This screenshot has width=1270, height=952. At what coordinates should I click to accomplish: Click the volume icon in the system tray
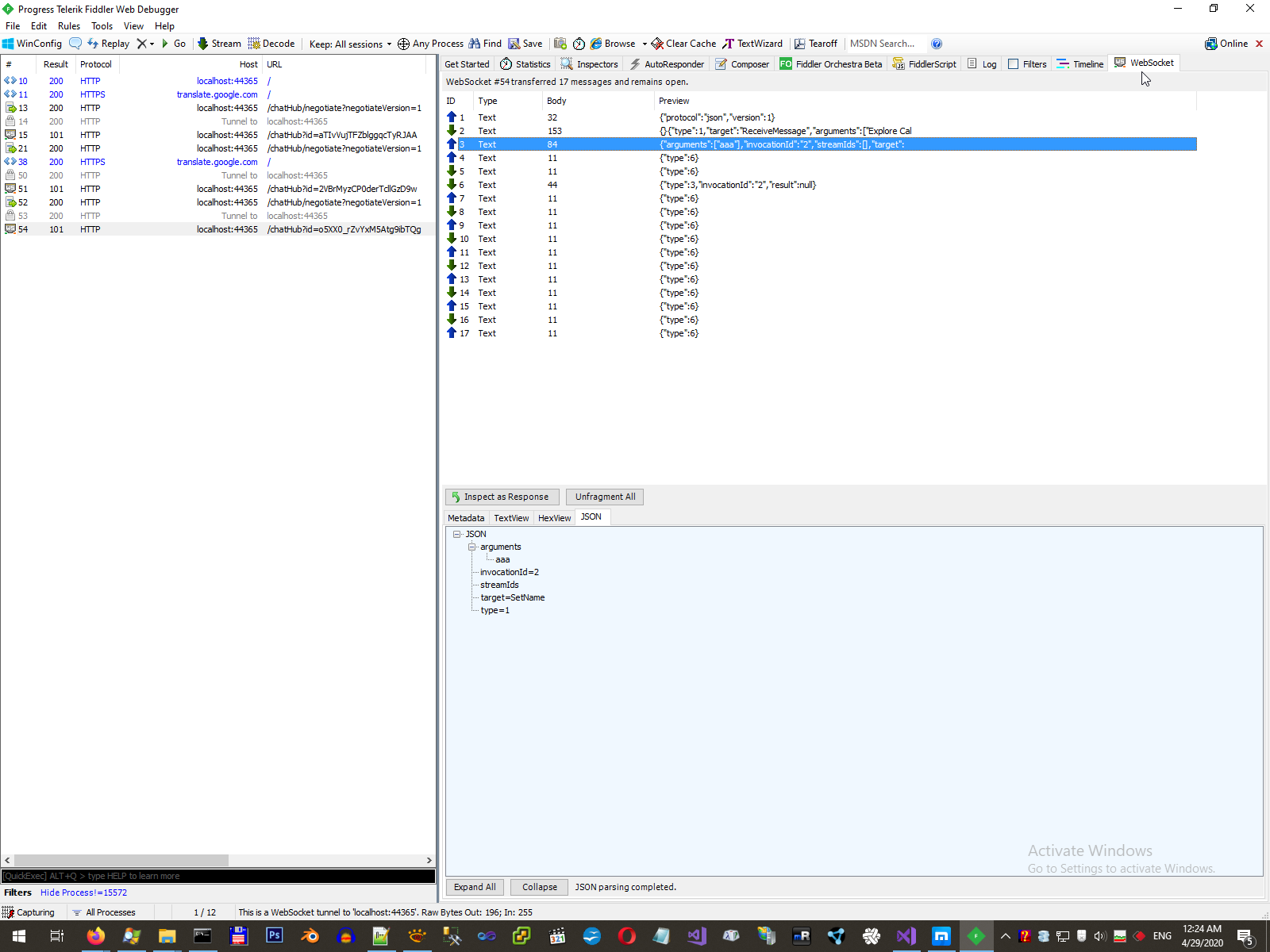click(1099, 936)
